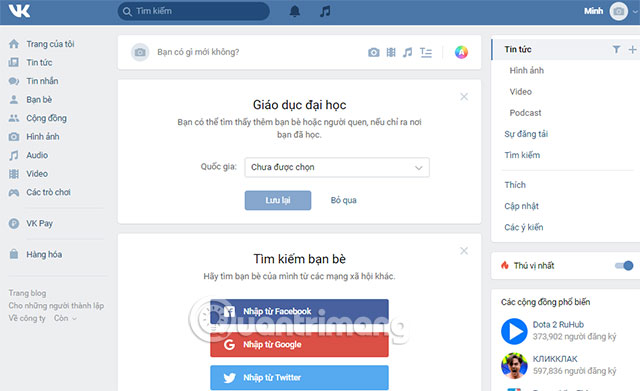Select Hình ảnh in the right filter list
The height and width of the screenshot is (391, 640).
click(527, 71)
